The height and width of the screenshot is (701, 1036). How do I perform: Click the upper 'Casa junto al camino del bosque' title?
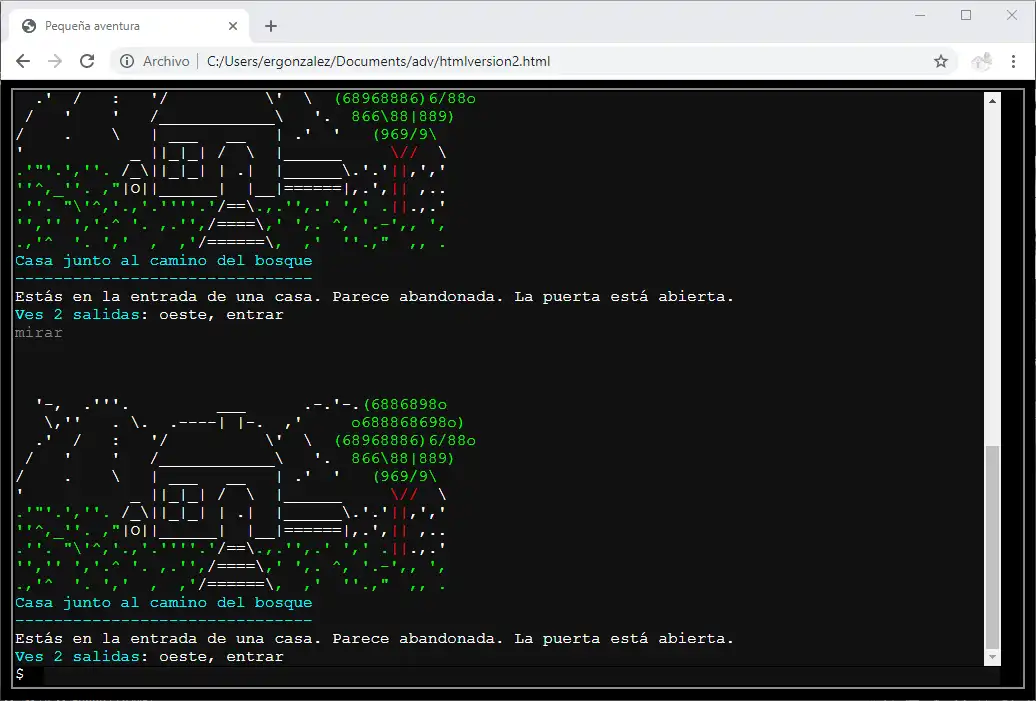pyautogui.click(x=163, y=260)
